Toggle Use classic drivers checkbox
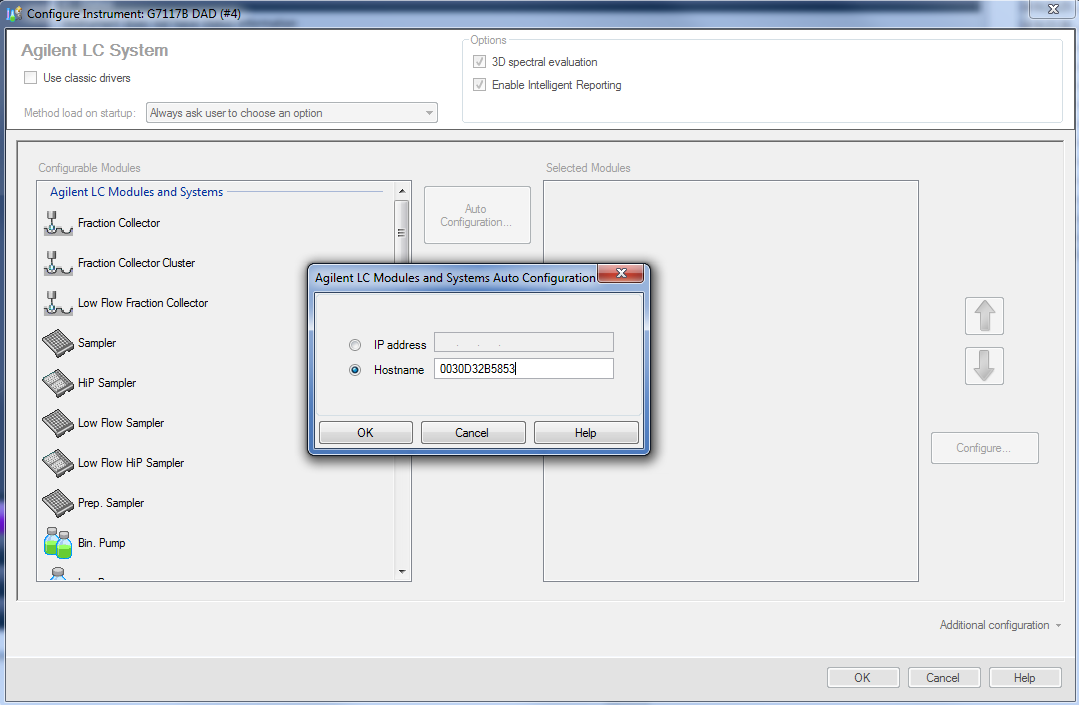Viewport: 1079px width, 705px height. (30, 78)
